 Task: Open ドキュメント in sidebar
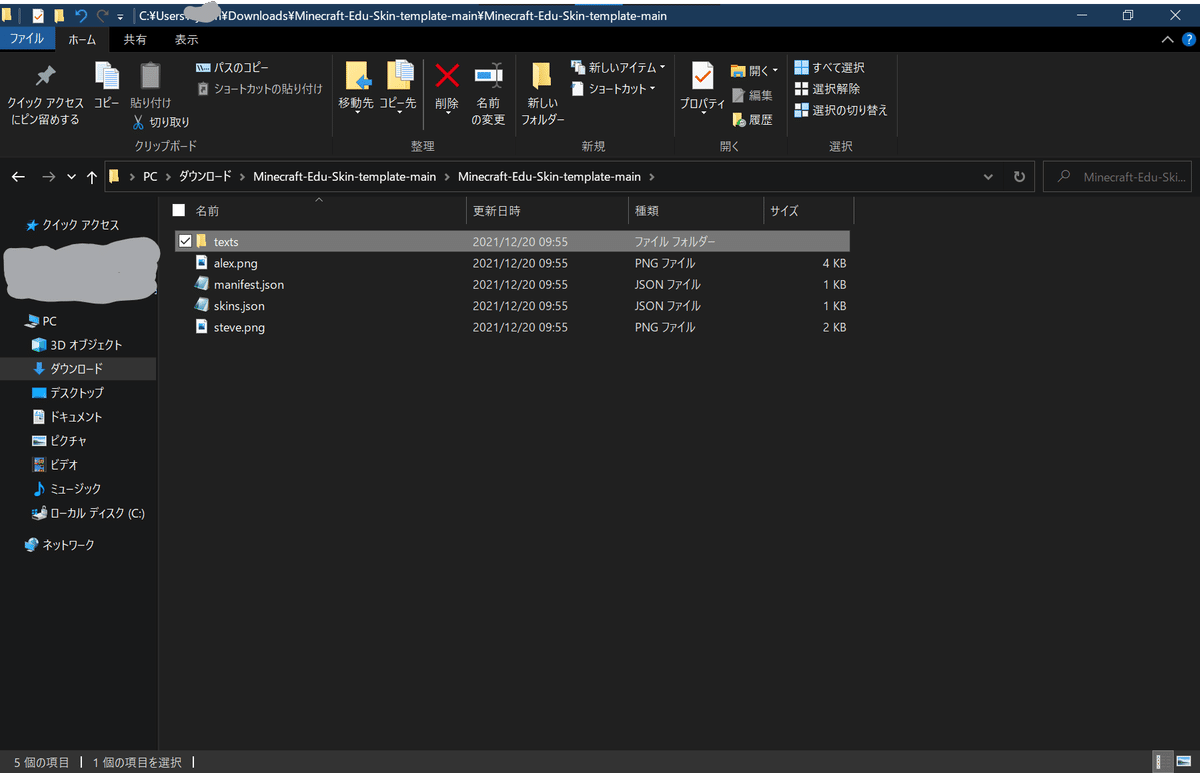(67, 417)
